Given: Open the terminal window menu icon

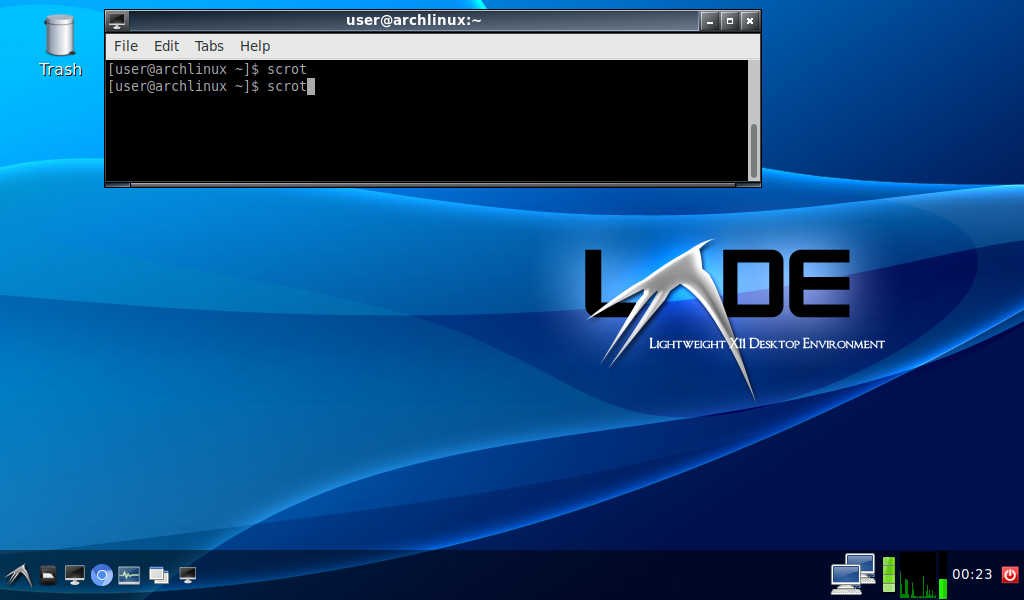Looking at the screenshot, I should [x=117, y=20].
